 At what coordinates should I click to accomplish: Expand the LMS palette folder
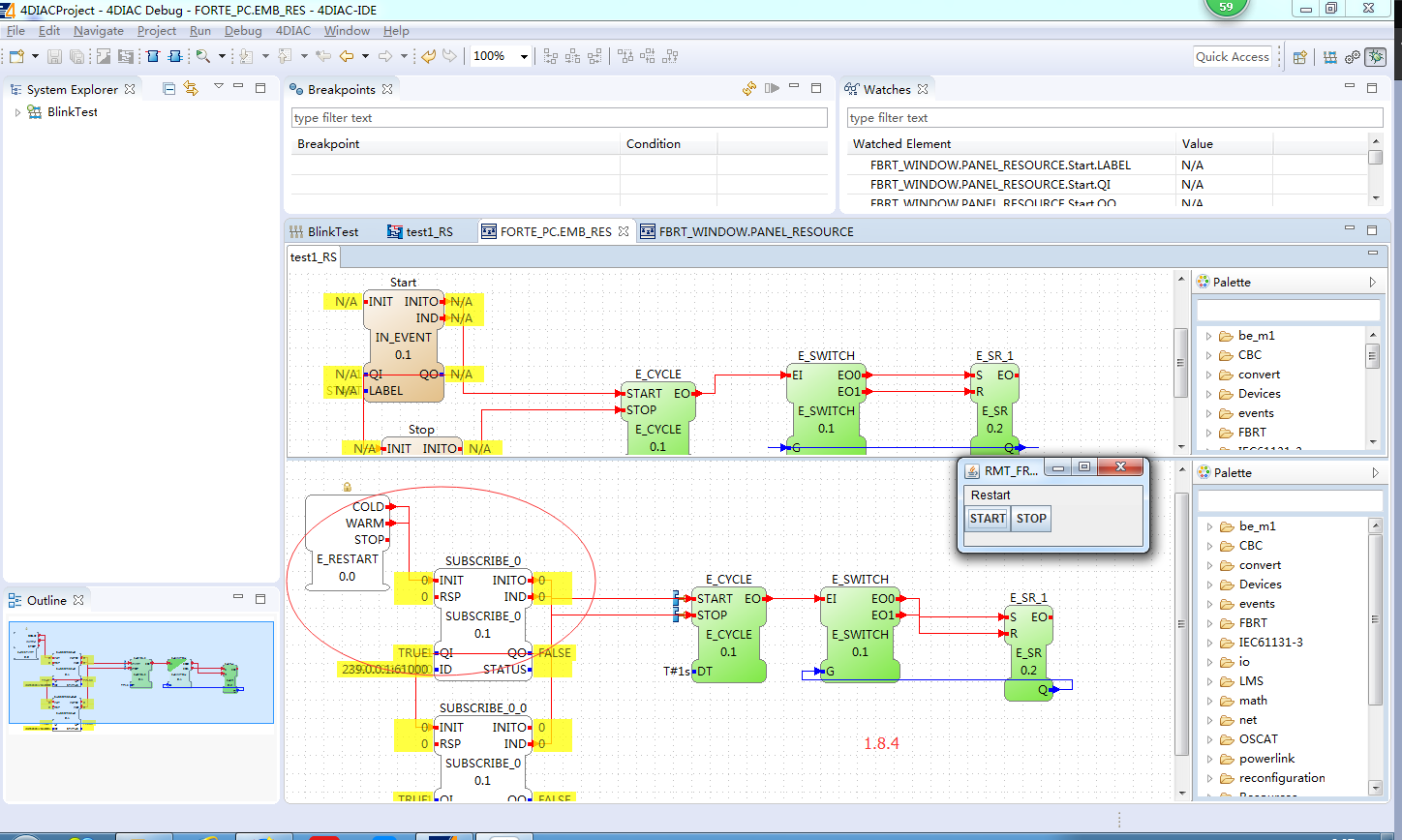pos(1208,681)
